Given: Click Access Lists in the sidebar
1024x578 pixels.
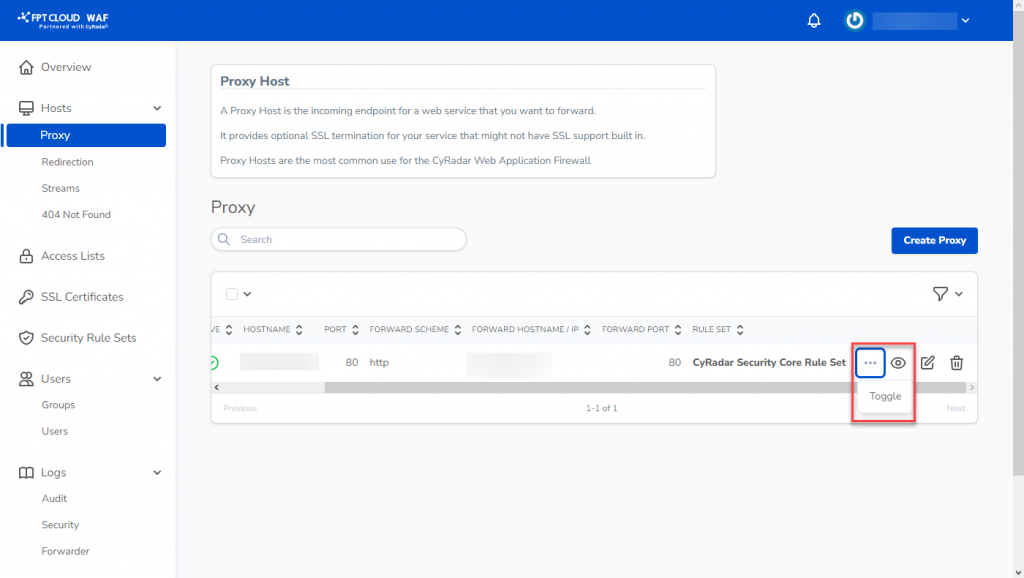Looking at the screenshot, I should pyautogui.click(x=73, y=255).
